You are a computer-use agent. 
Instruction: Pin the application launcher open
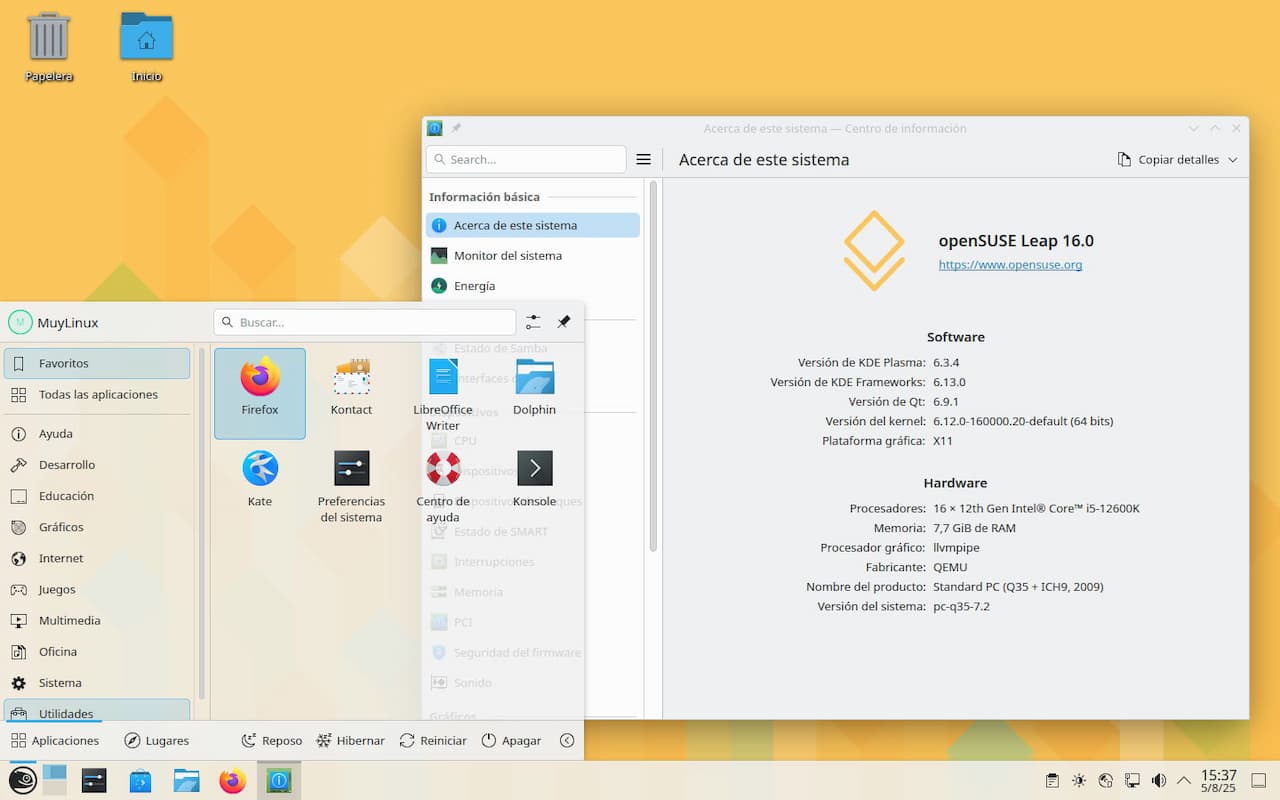564,322
